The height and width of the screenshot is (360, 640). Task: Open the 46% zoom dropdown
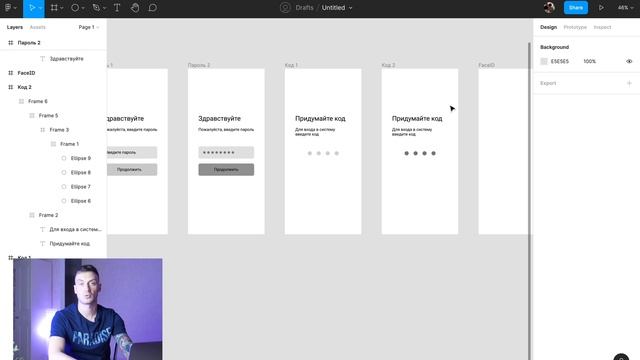[626, 8]
